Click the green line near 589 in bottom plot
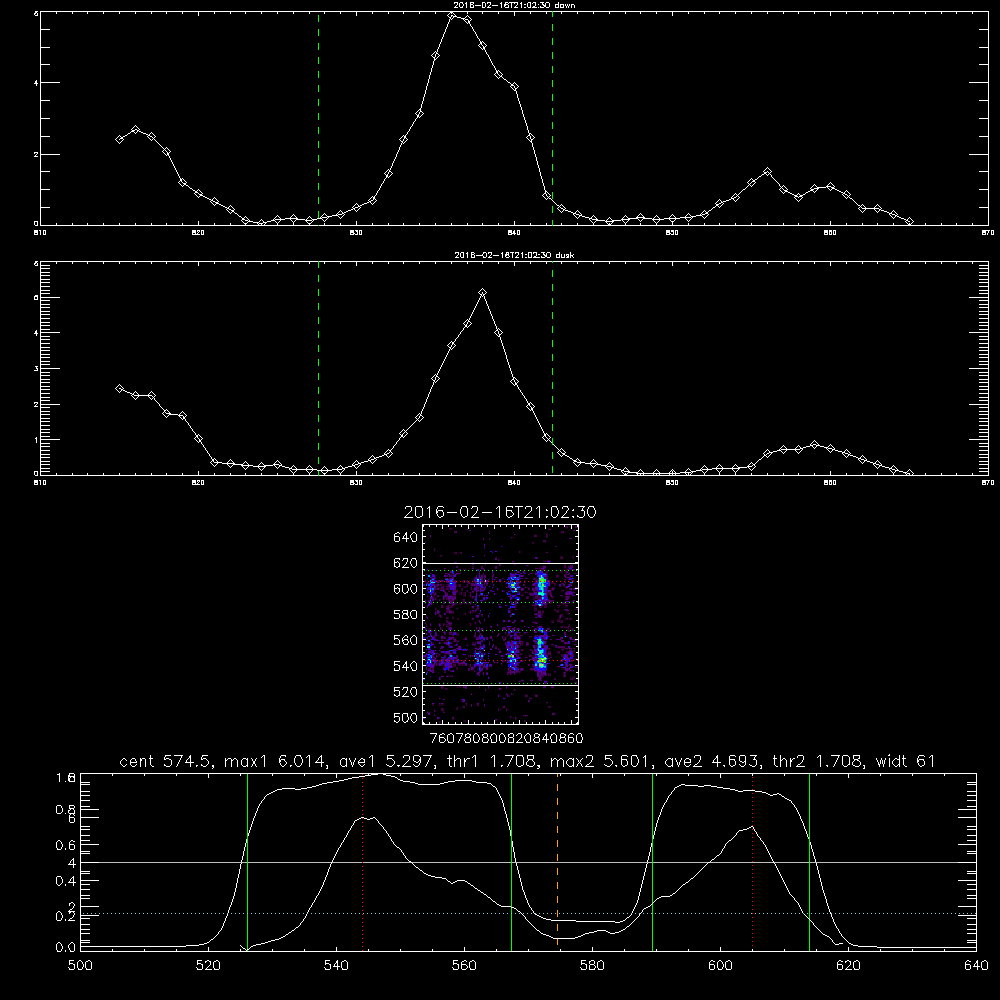 pos(652,861)
